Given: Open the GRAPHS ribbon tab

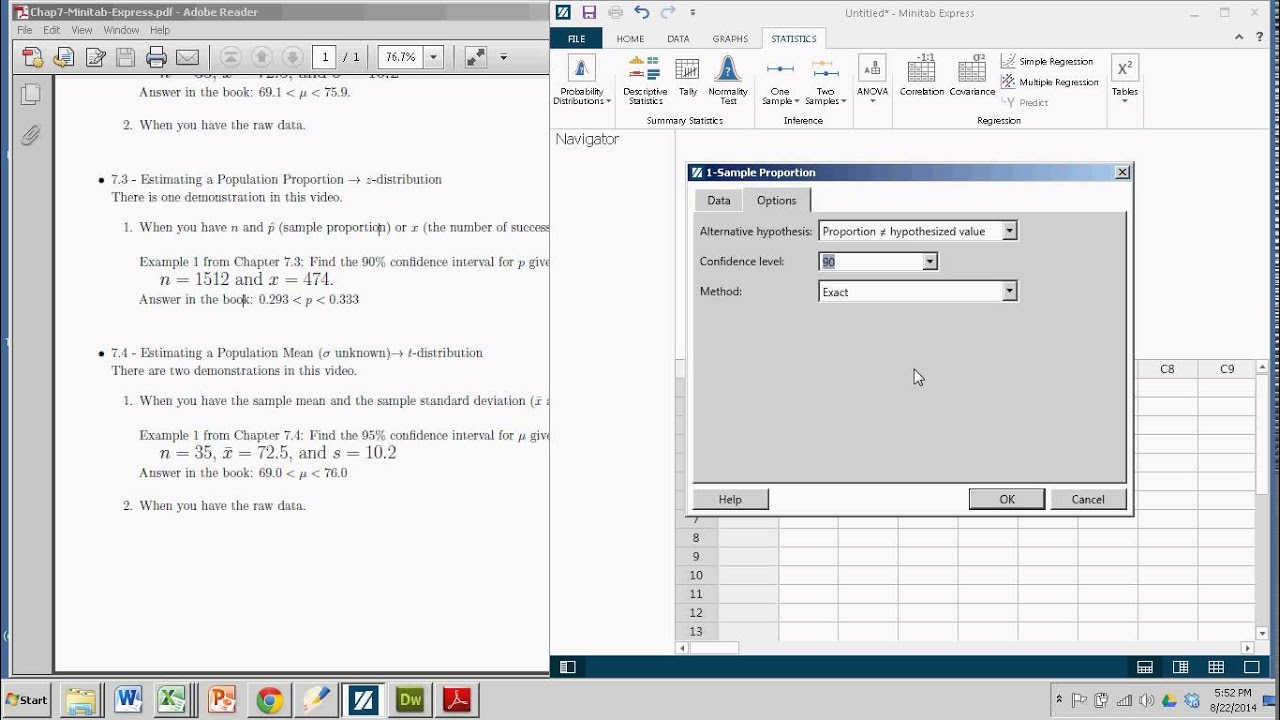Looking at the screenshot, I should click(x=730, y=38).
